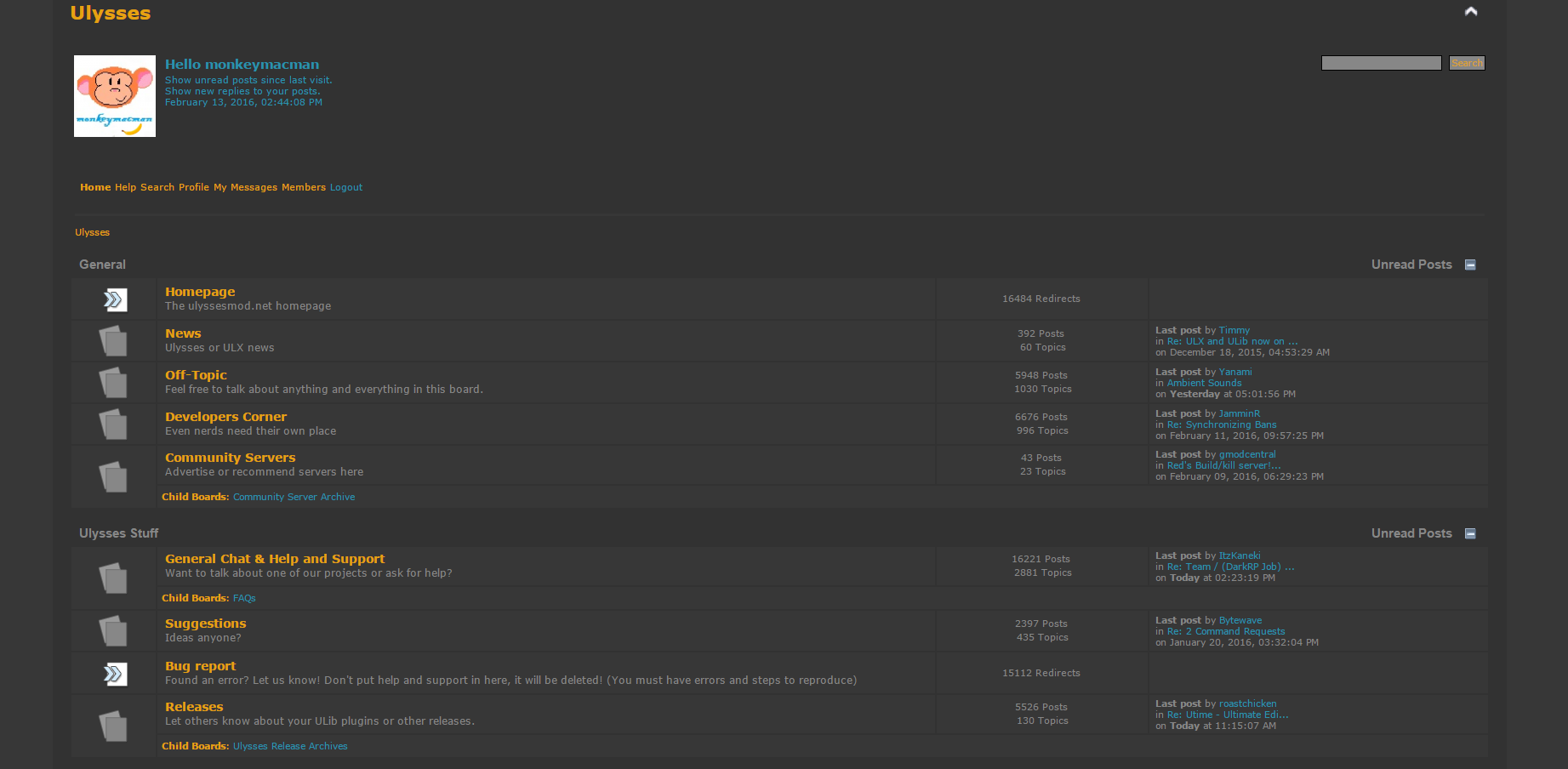Click the Homepage redirect board icon
Image resolution: width=1568 pixels, height=769 pixels.
pos(114,299)
